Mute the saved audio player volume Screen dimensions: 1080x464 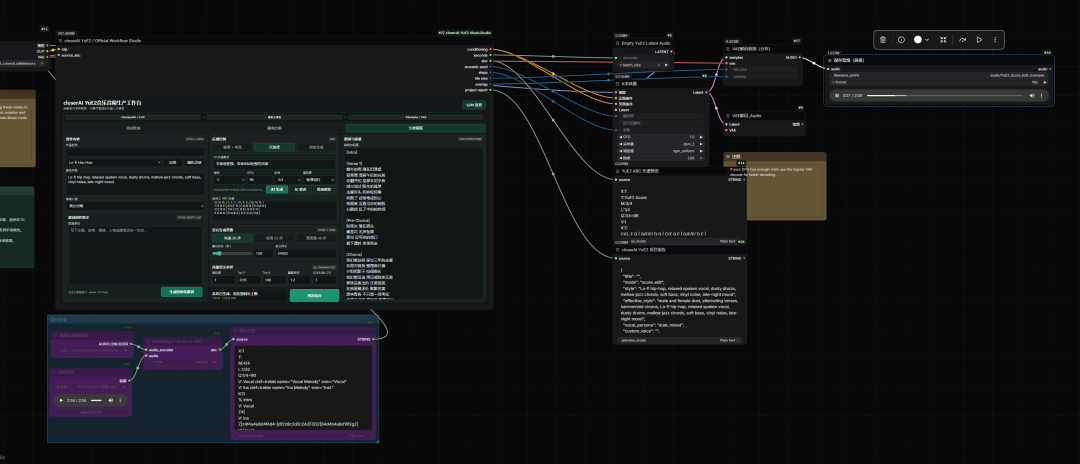pyautogui.click(x=1032, y=96)
